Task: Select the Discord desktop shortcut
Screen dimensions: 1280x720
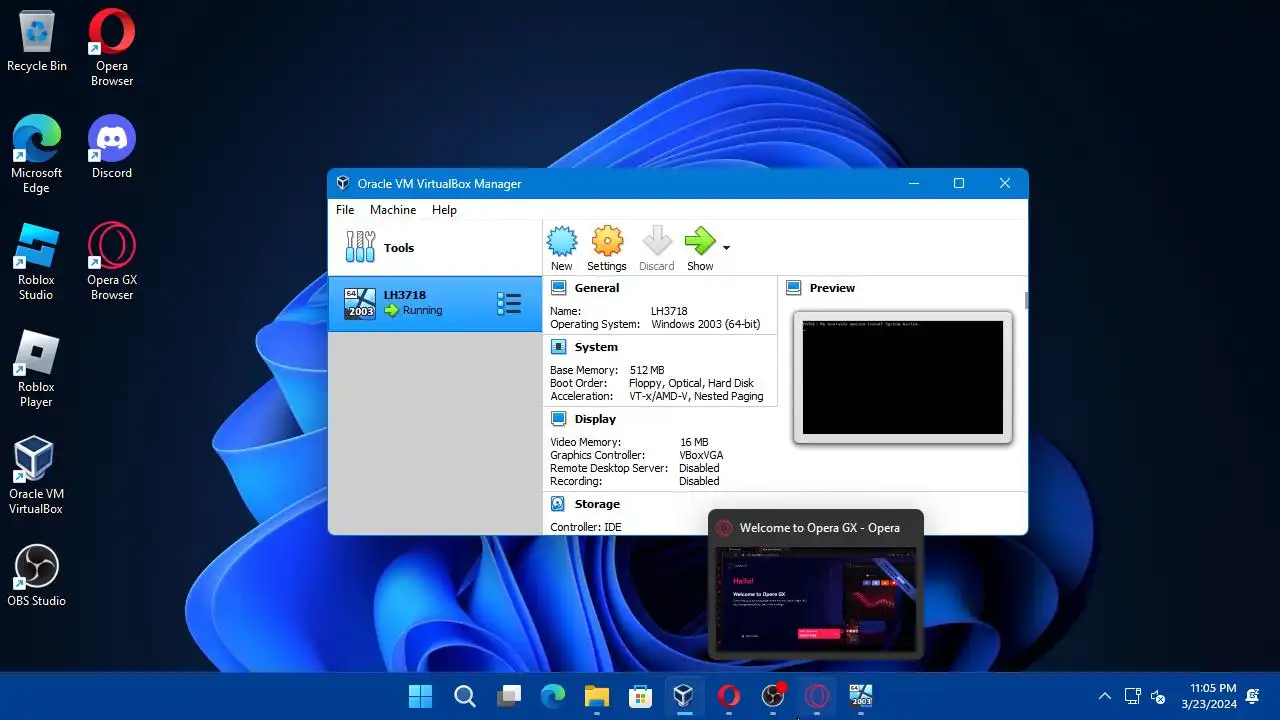Action: point(112,147)
